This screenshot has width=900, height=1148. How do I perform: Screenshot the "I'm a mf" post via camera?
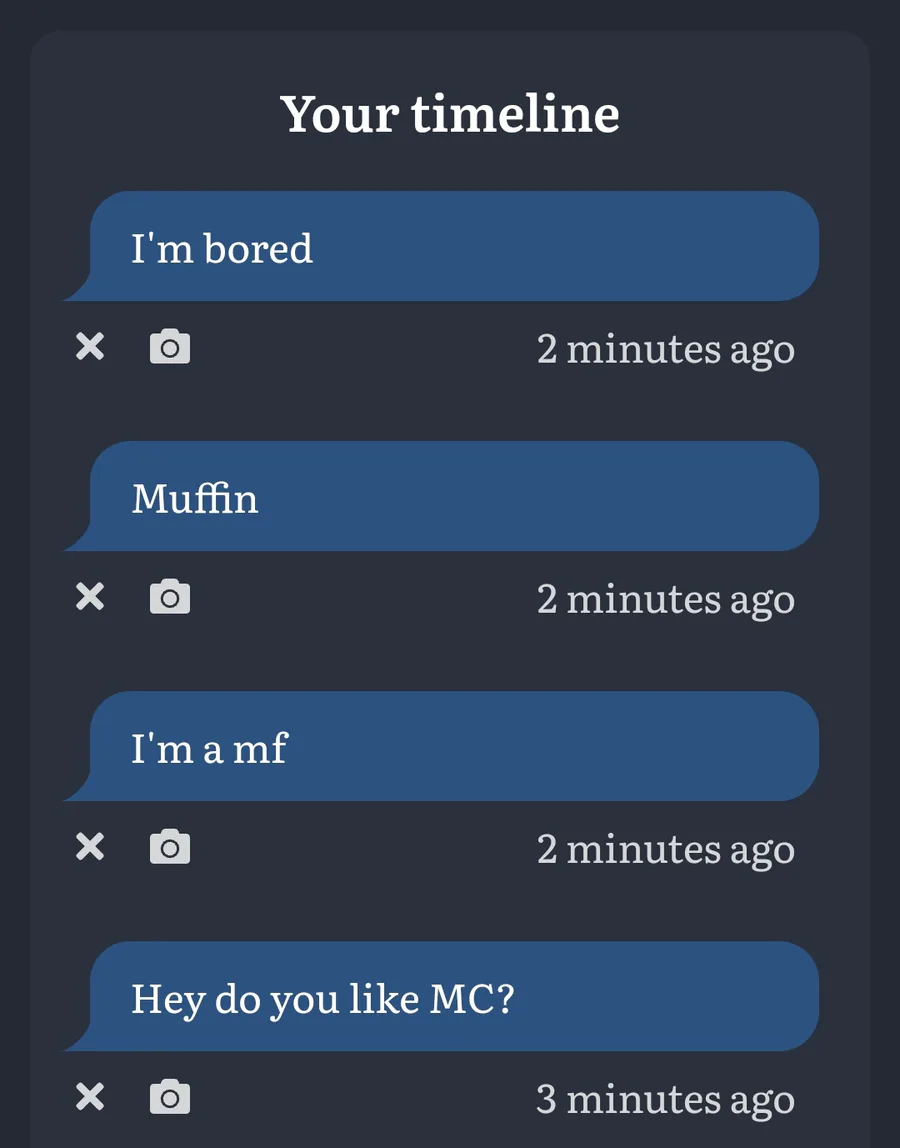(x=170, y=847)
